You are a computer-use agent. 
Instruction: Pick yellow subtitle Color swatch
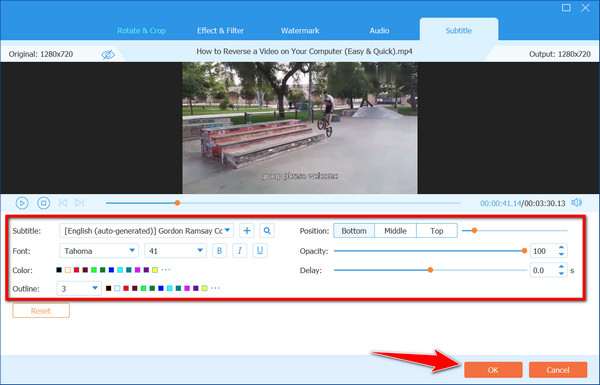tap(155, 270)
